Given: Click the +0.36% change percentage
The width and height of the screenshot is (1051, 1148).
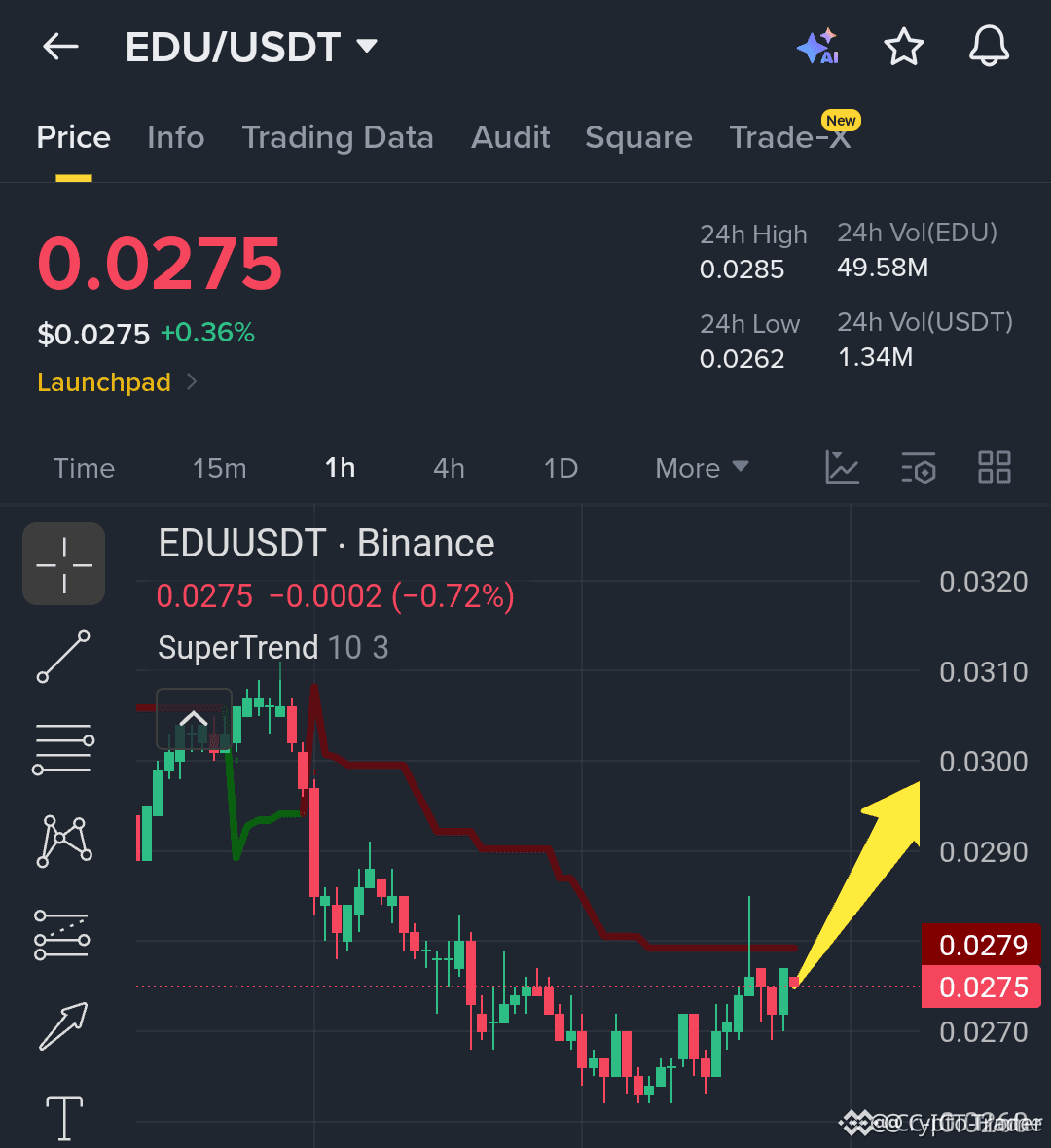Looking at the screenshot, I should [207, 333].
